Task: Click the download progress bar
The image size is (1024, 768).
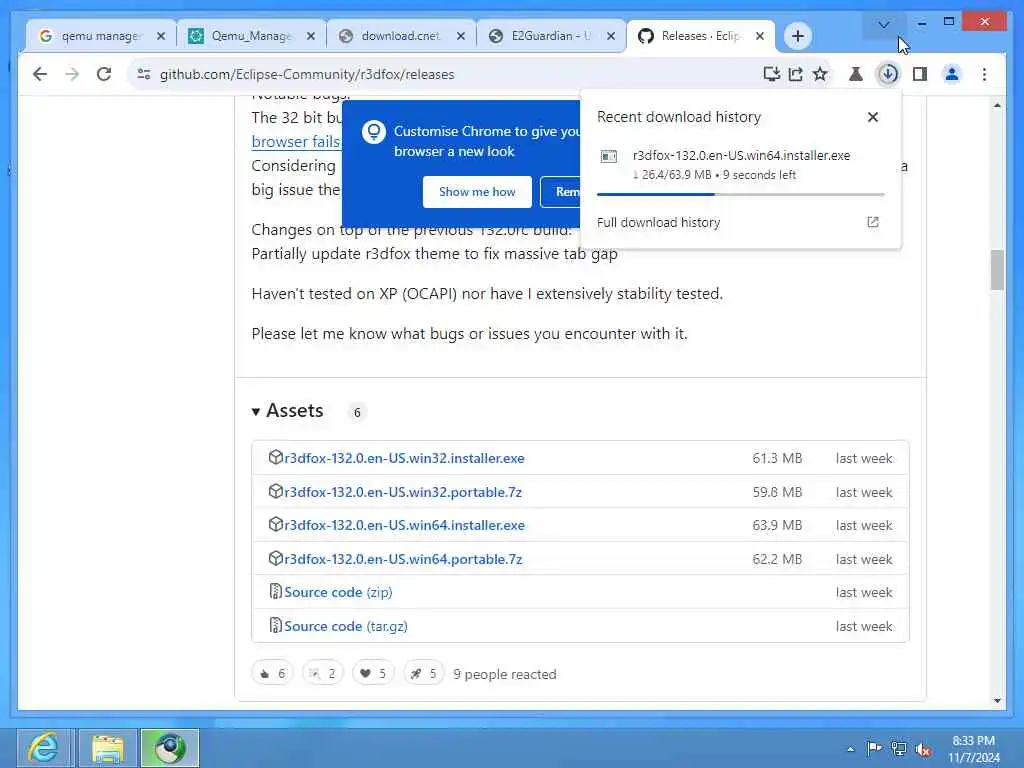Action: point(740,194)
